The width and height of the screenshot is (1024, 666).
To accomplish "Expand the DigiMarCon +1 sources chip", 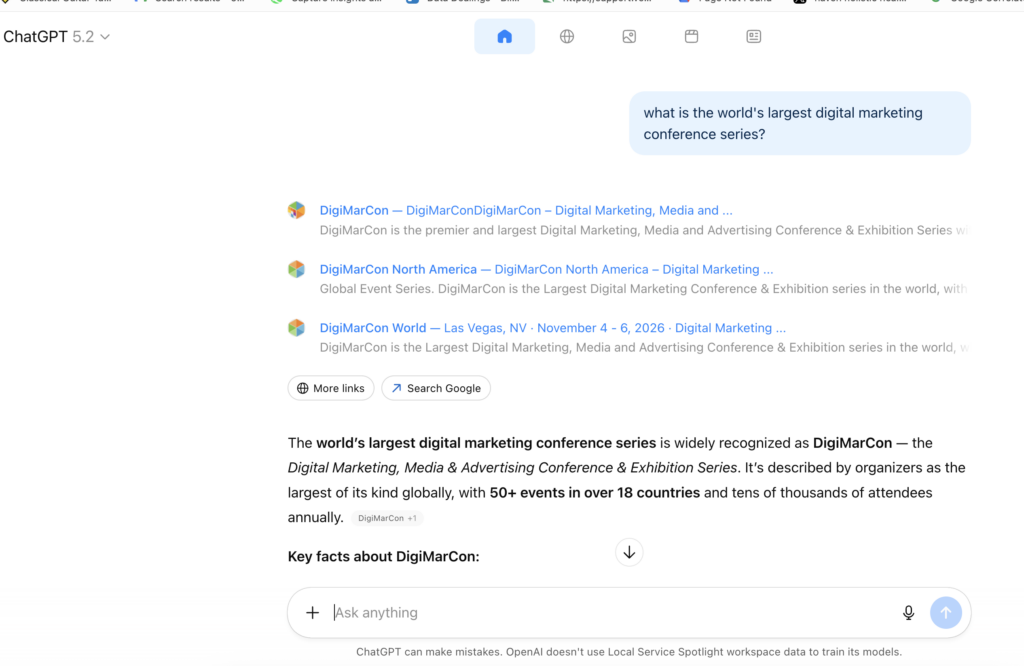I will coord(387,518).
